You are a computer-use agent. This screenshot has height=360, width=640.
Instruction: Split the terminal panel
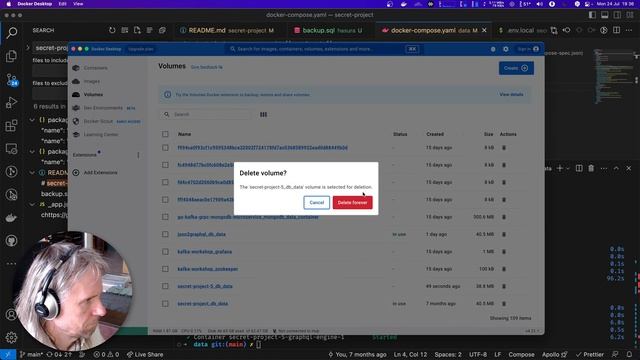tap(579, 168)
